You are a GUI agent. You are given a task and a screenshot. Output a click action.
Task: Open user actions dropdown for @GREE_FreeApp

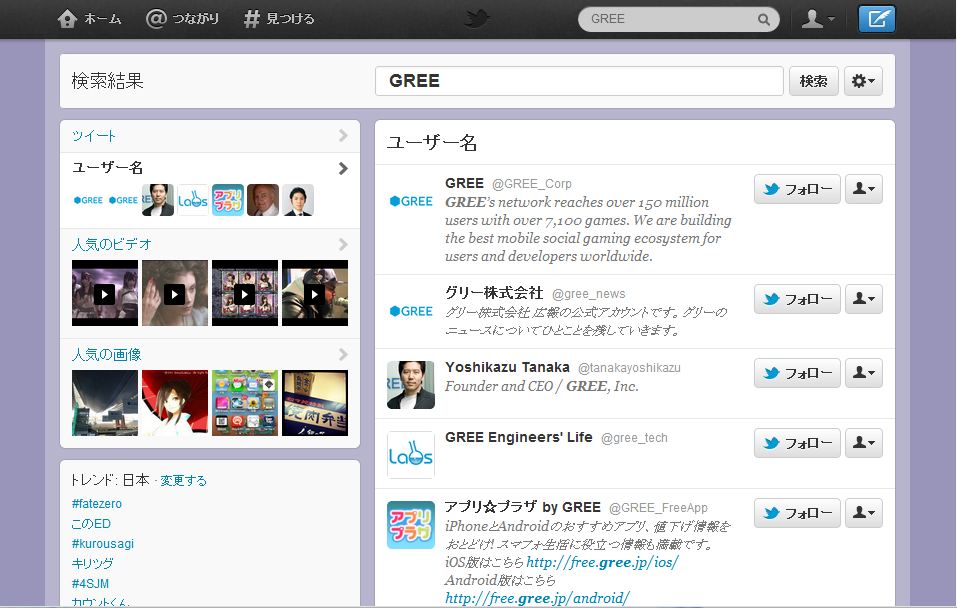point(864,513)
